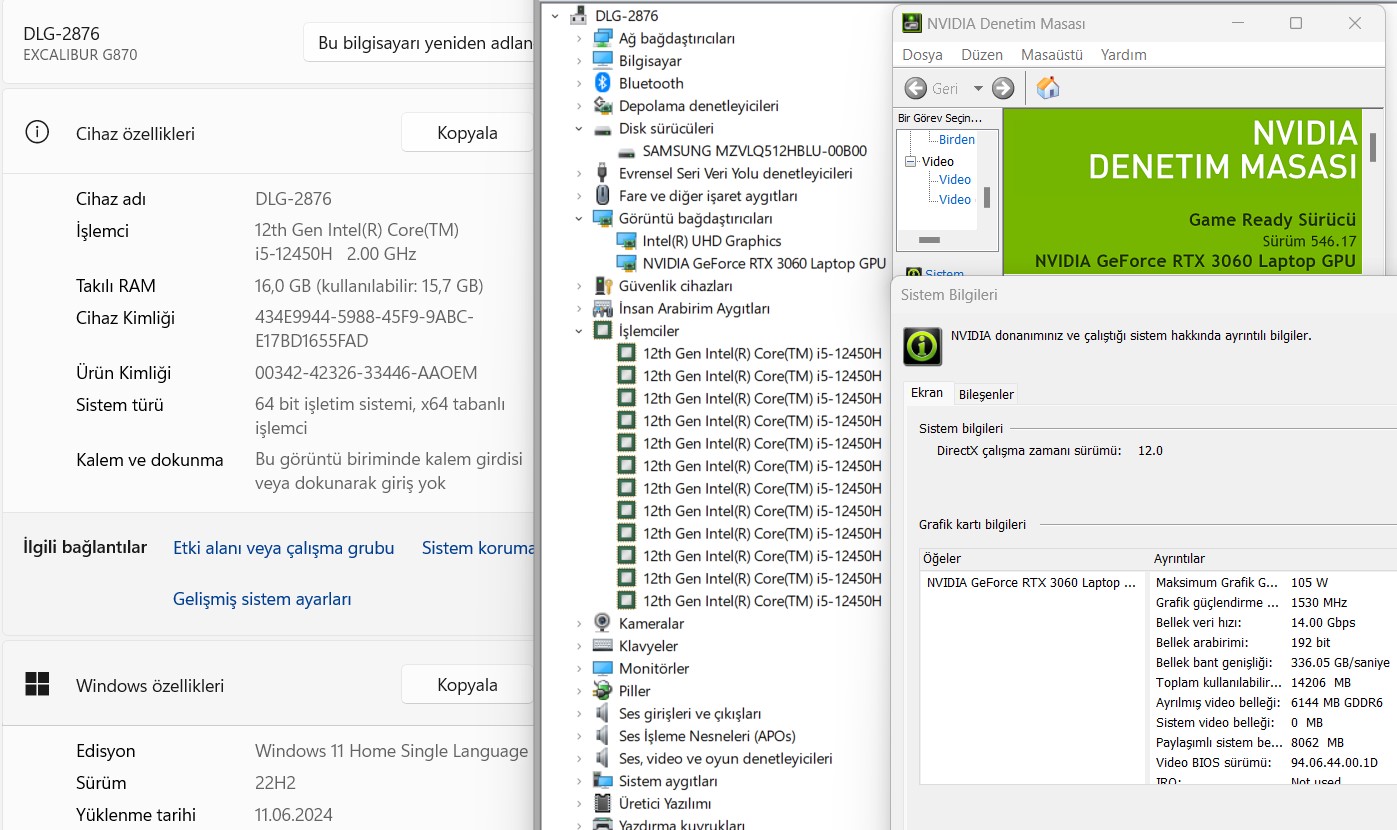The image size is (1397, 830).
Task: Click the Yükleme tarihi value 11.06.2024
Action: click(294, 815)
